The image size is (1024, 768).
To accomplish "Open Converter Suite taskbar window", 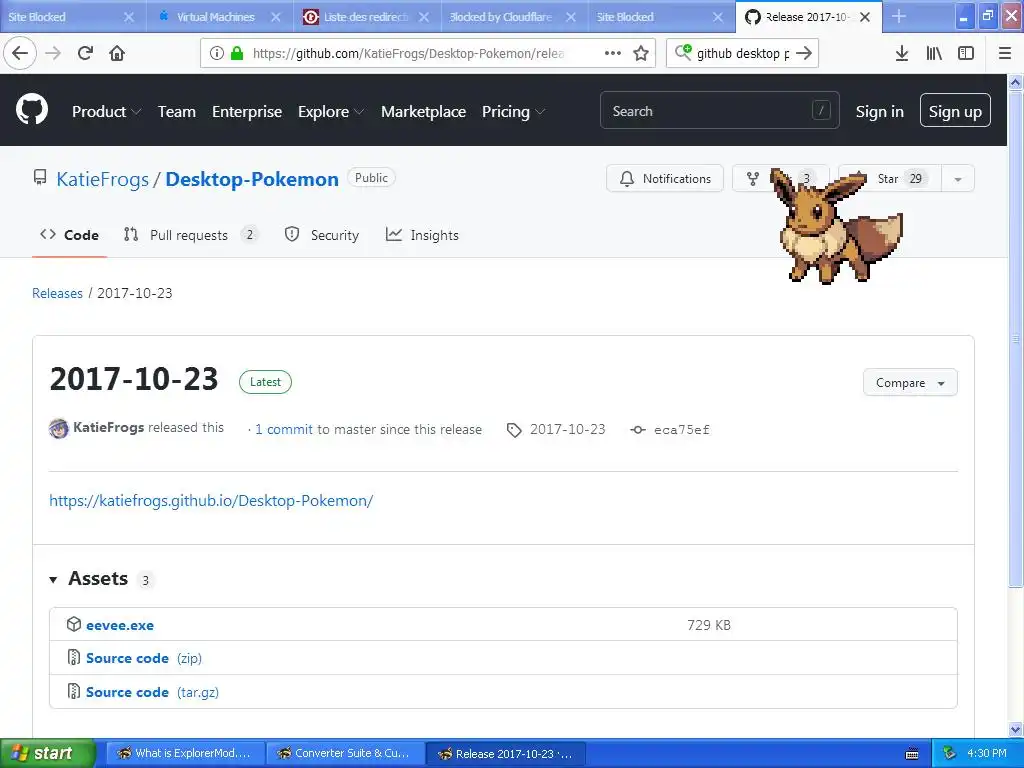I will (x=345, y=754).
